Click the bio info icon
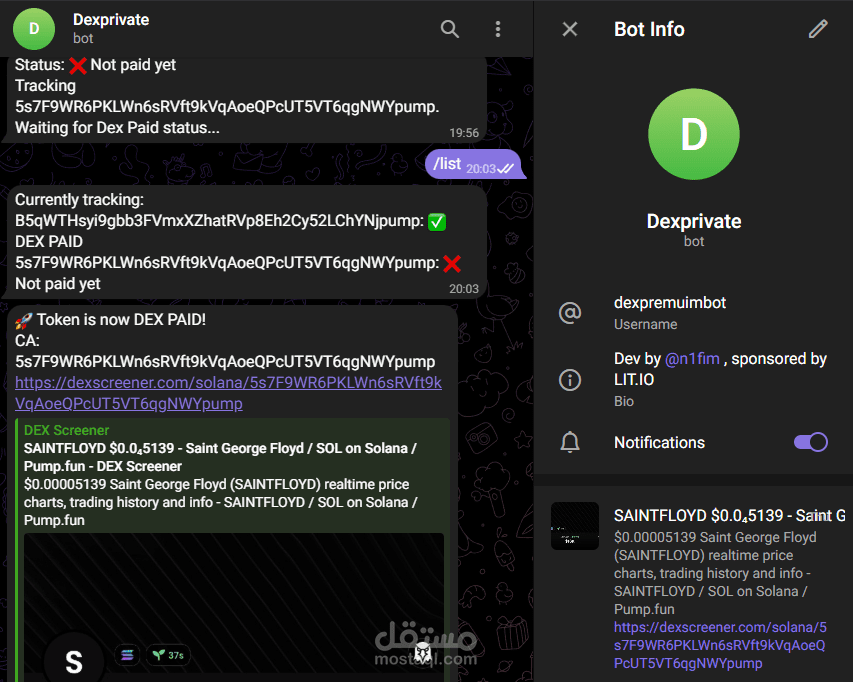The width and height of the screenshot is (853, 682). point(570,380)
